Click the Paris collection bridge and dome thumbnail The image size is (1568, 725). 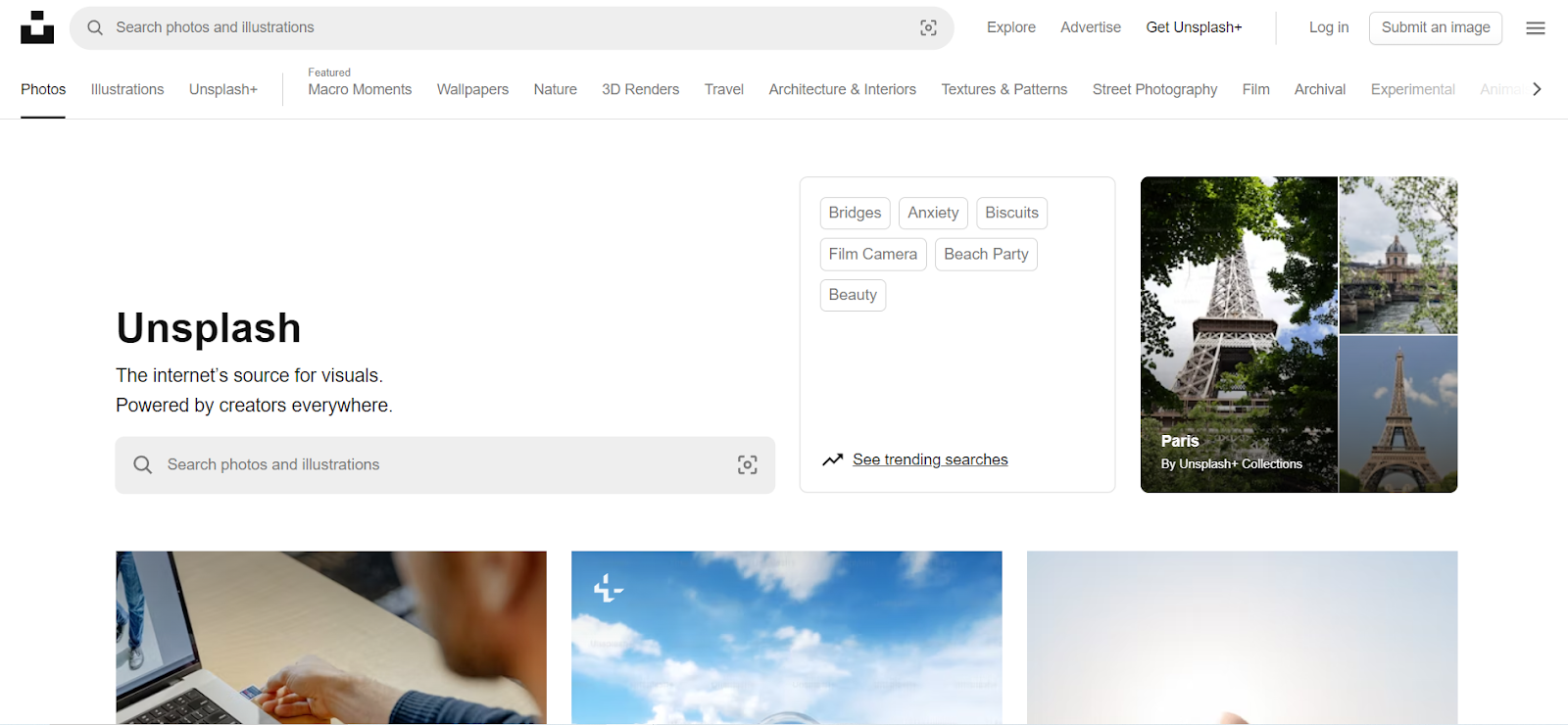1398,255
